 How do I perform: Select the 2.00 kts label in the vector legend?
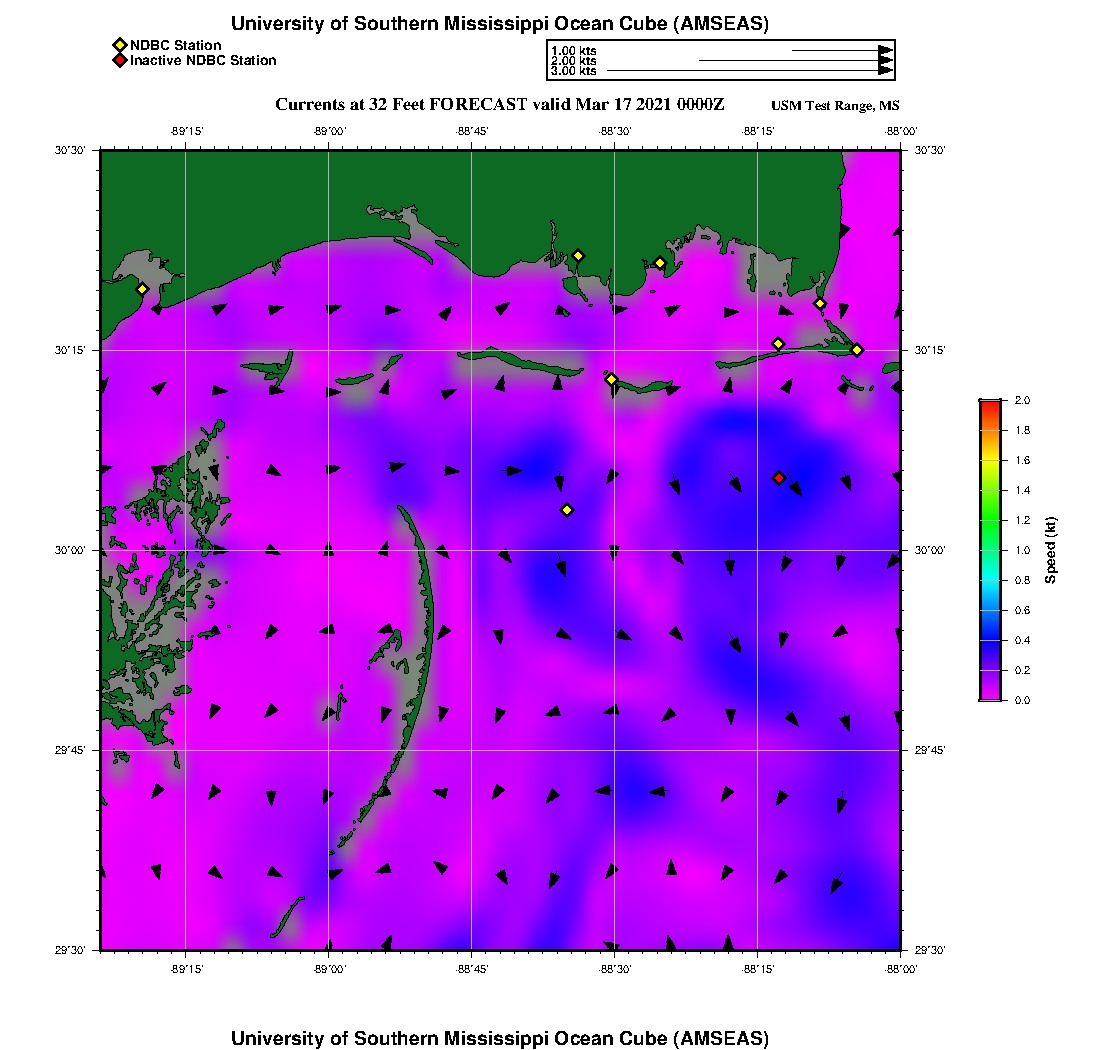coord(573,61)
